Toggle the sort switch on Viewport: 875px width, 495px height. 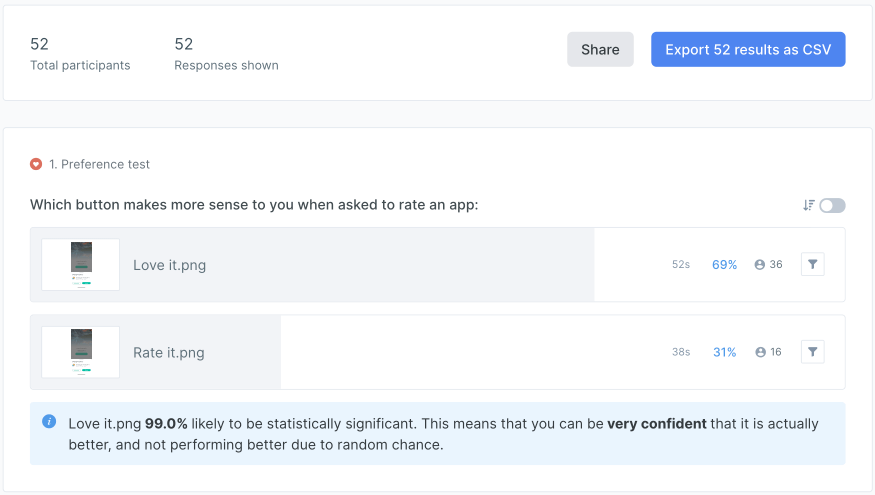tap(832, 205)
